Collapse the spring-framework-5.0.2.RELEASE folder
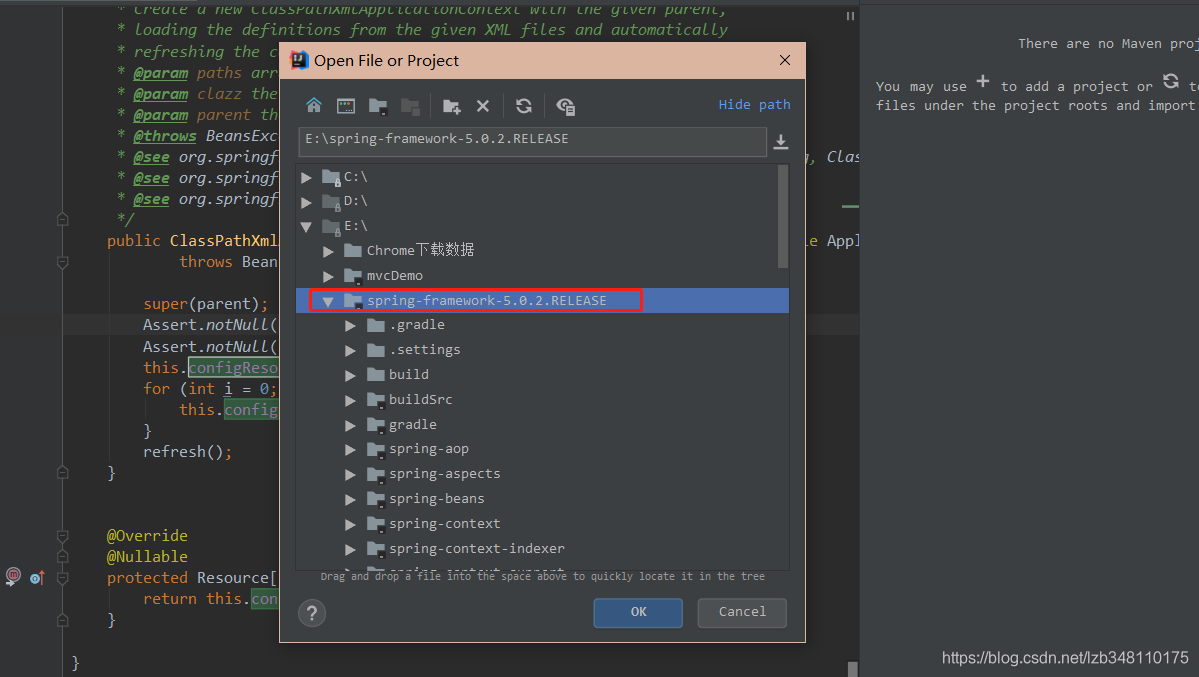1199x677 pixels. coord(328,301)
